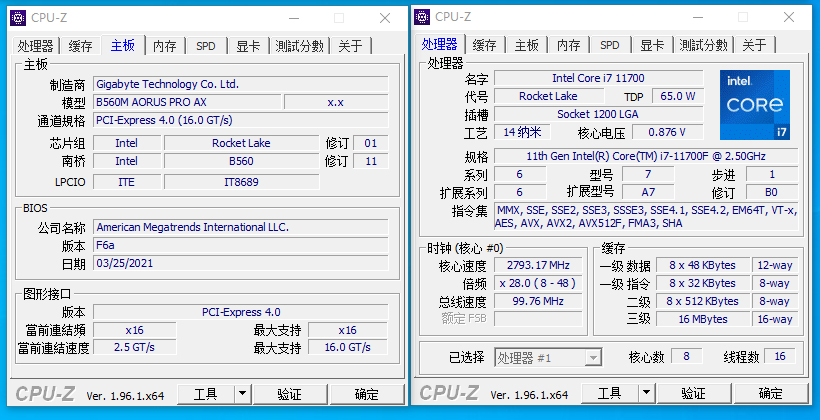Click extended model value A7
The height and width of the screenshot is (420, 820).
coord(648,192)
